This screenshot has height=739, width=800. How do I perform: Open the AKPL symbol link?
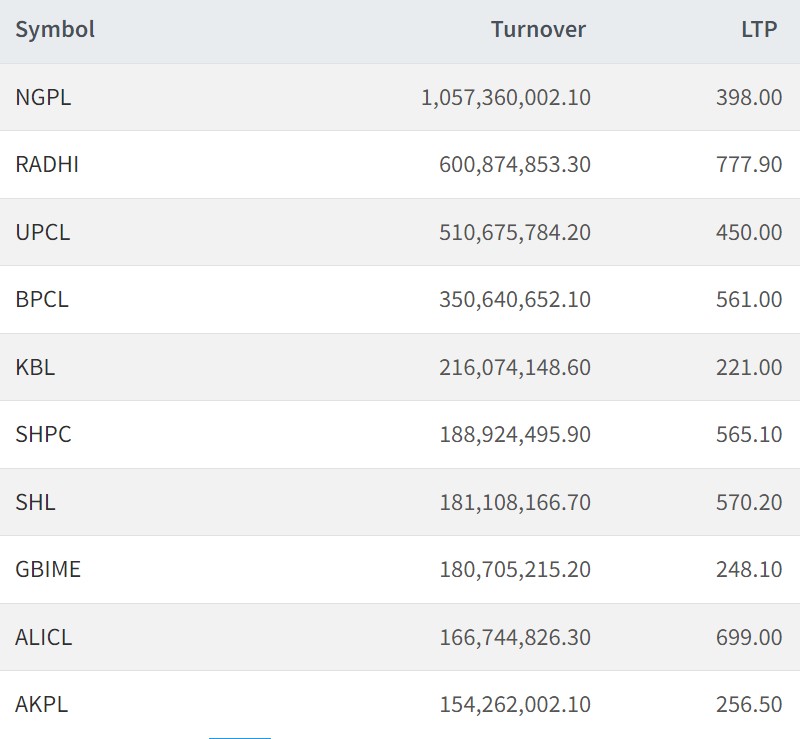[42, 705]
